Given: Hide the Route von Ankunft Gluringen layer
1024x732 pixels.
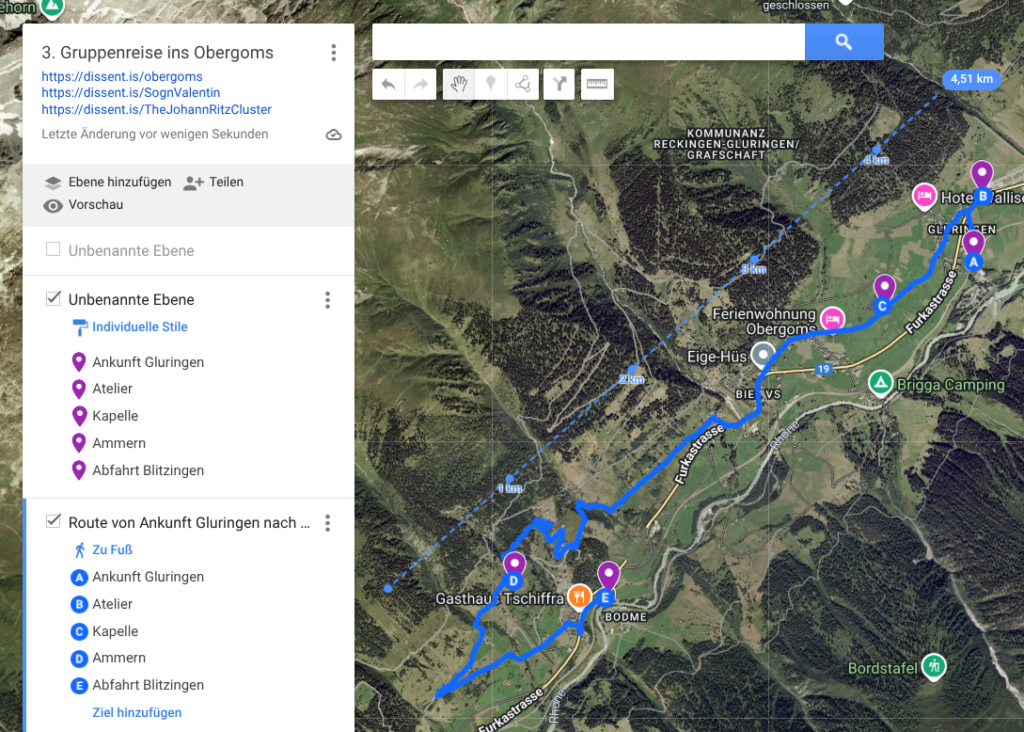Looking at the screenshot, I should point(53,522).
